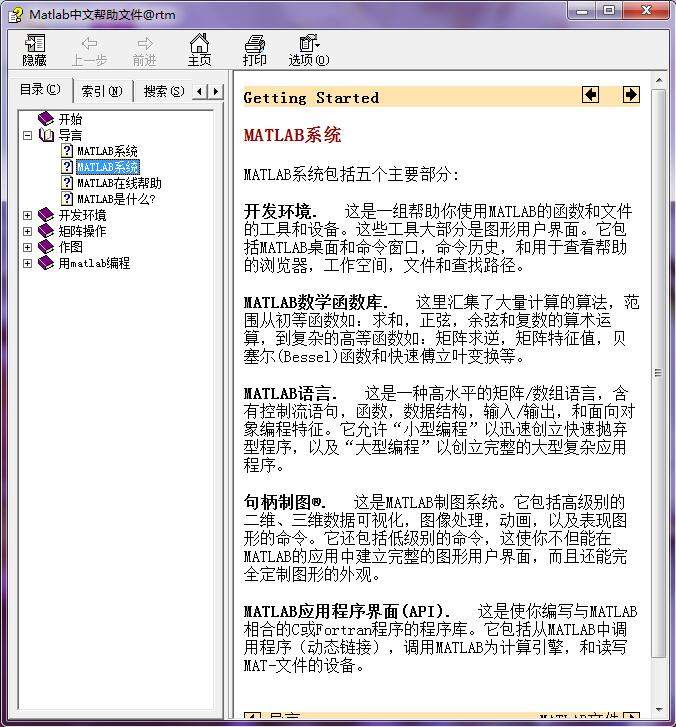676x727 pixels.
Task: Click the content pane scroll down arrow
Action: 659,710
